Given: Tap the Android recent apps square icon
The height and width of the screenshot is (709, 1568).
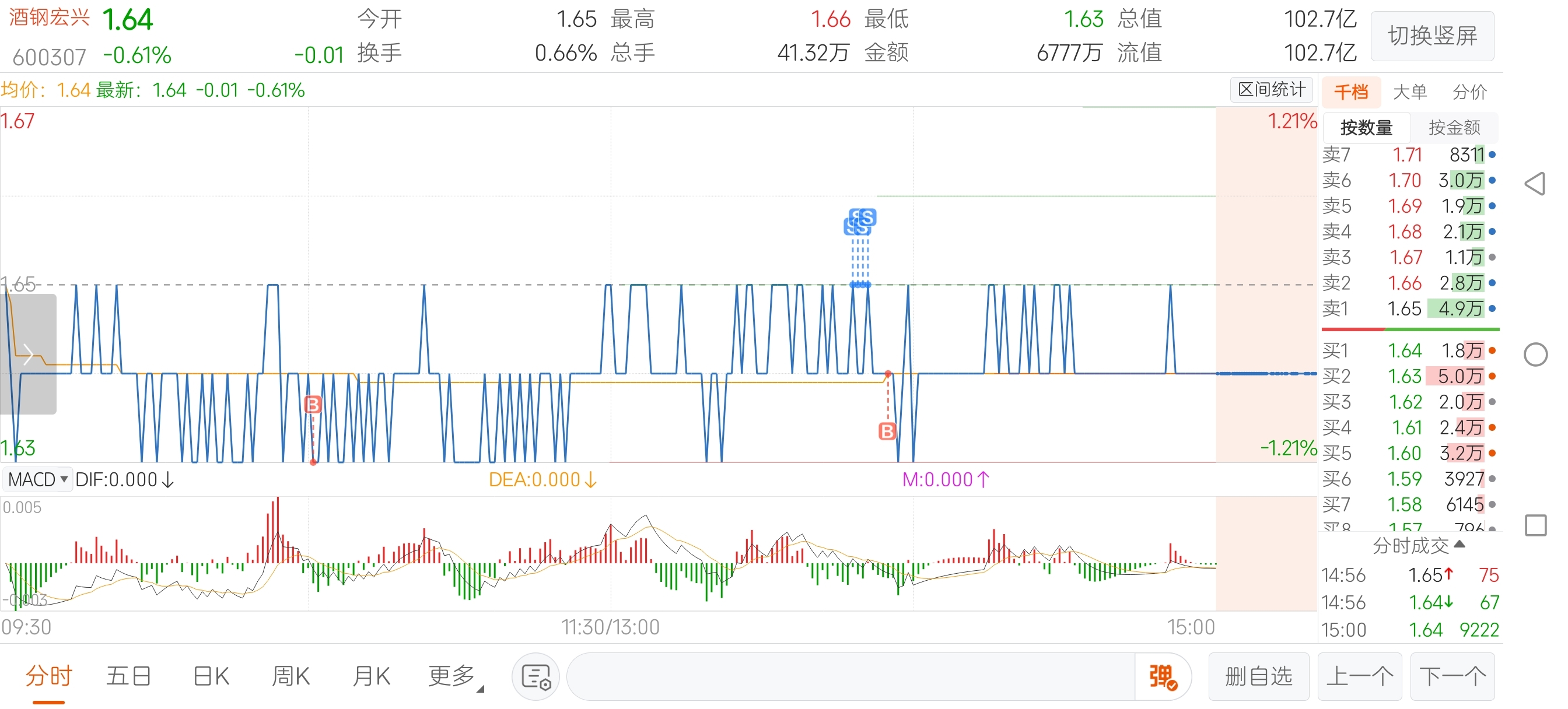Looking at the screenshot, I should tap(1535, 525).
